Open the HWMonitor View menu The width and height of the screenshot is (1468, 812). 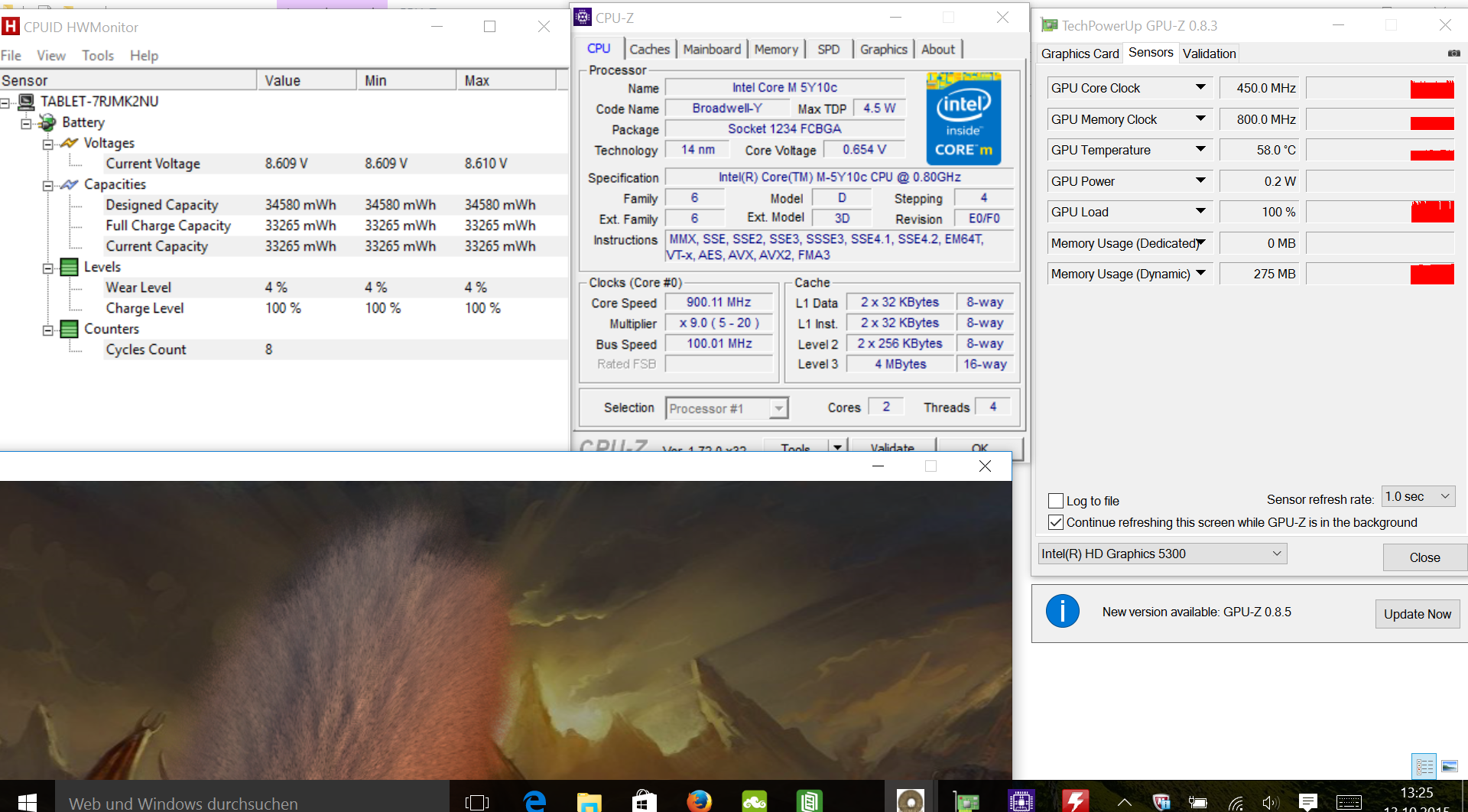click(x=51, y=55)
